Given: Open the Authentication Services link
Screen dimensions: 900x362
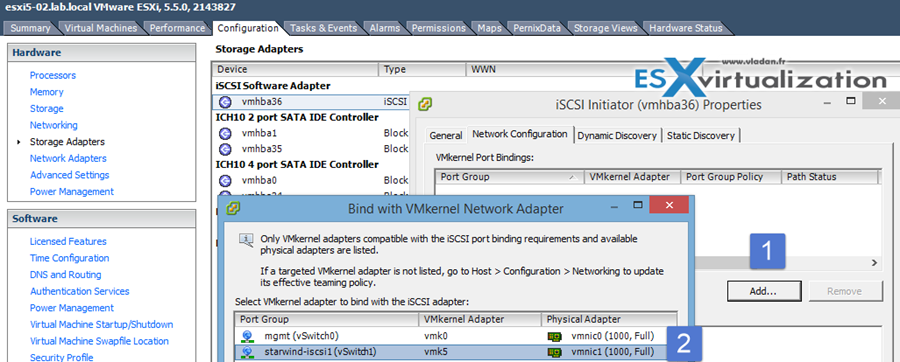Looking at the screenshot, I should [x=80, y=291].
